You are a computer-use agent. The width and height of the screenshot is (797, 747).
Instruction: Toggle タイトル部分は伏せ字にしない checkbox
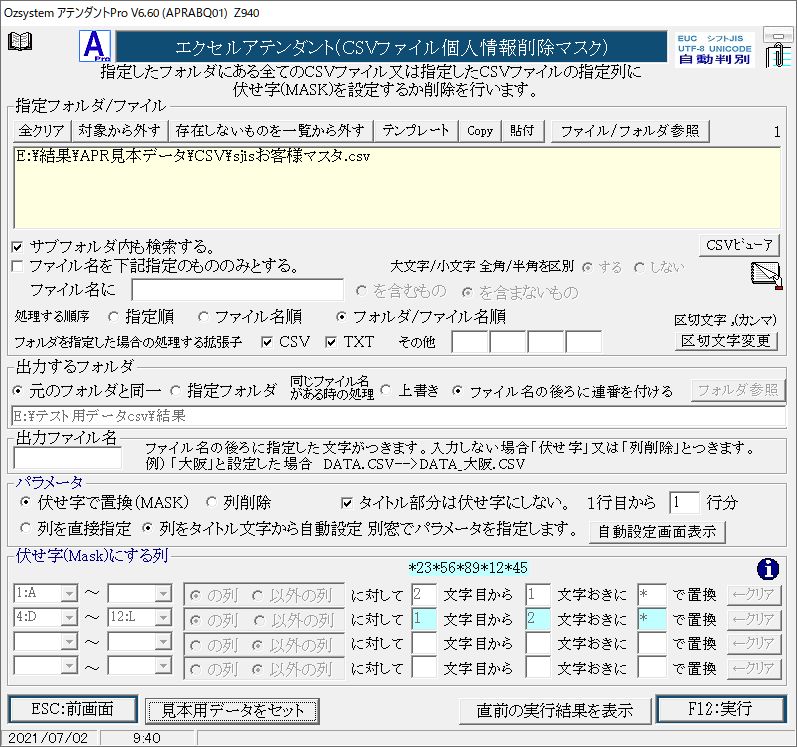click(x=347, y=504)
